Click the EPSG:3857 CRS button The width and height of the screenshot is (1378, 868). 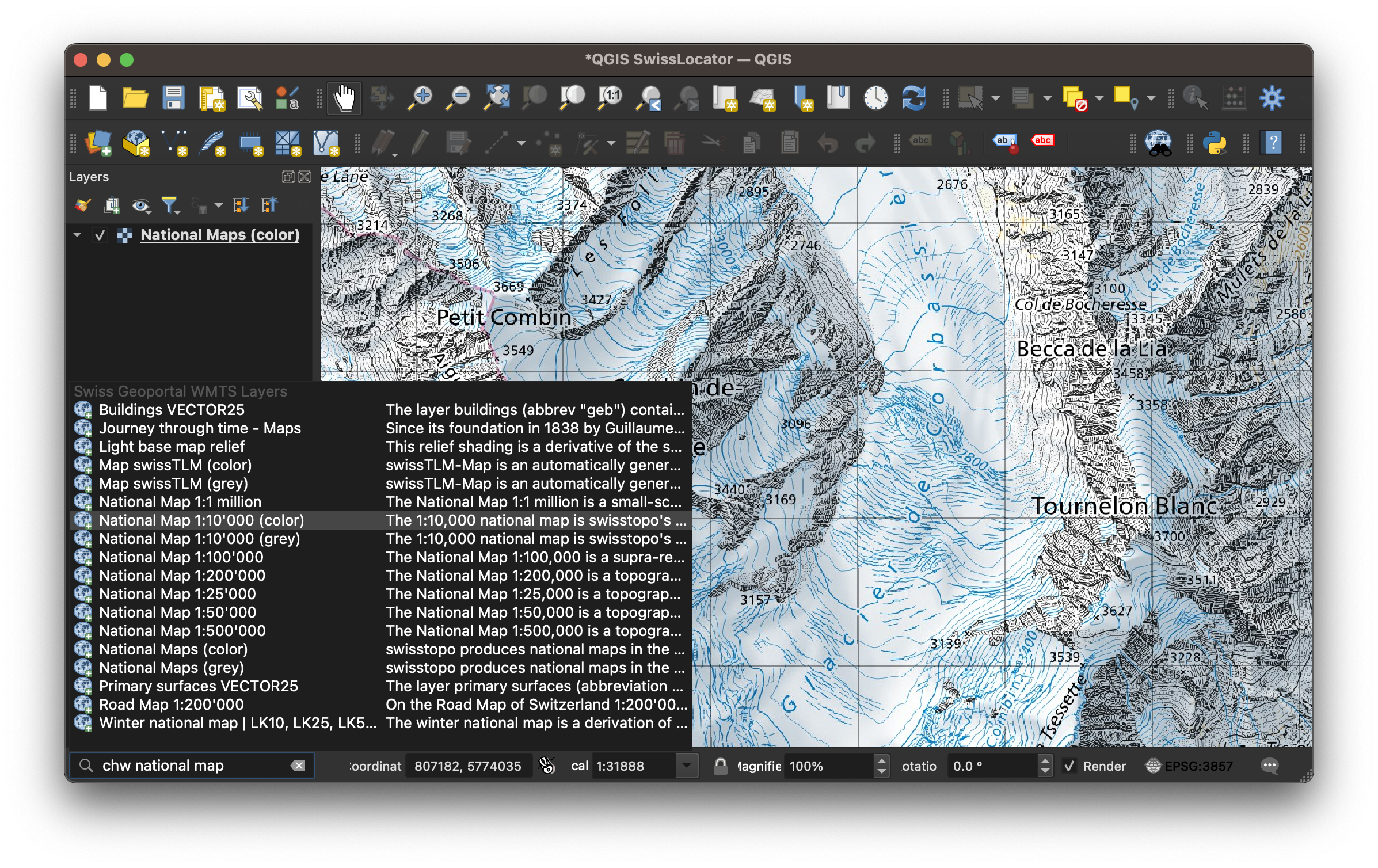point(1189,766)
